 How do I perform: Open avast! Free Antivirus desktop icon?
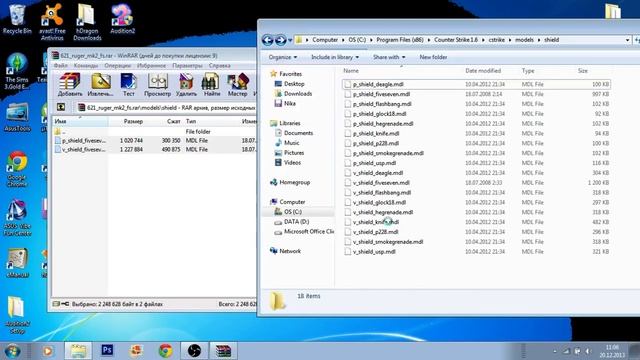tap(52, 22)
